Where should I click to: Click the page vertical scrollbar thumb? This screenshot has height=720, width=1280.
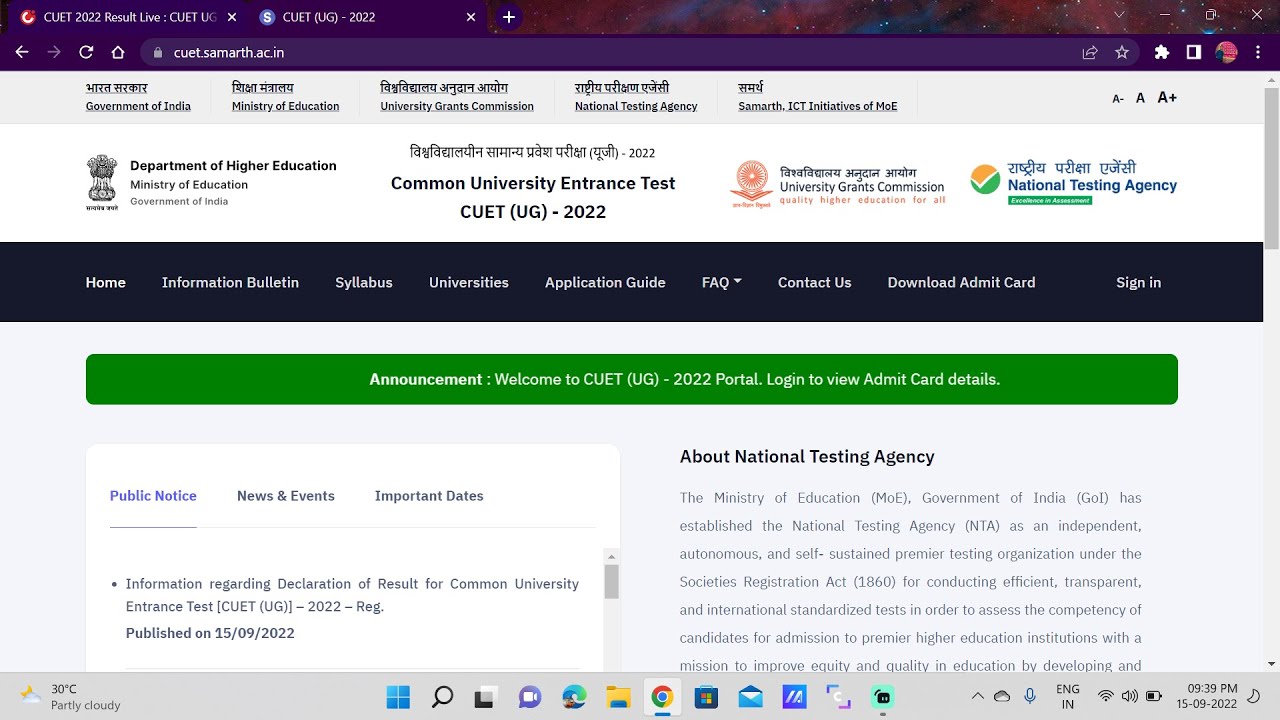tap(1272, 167)
